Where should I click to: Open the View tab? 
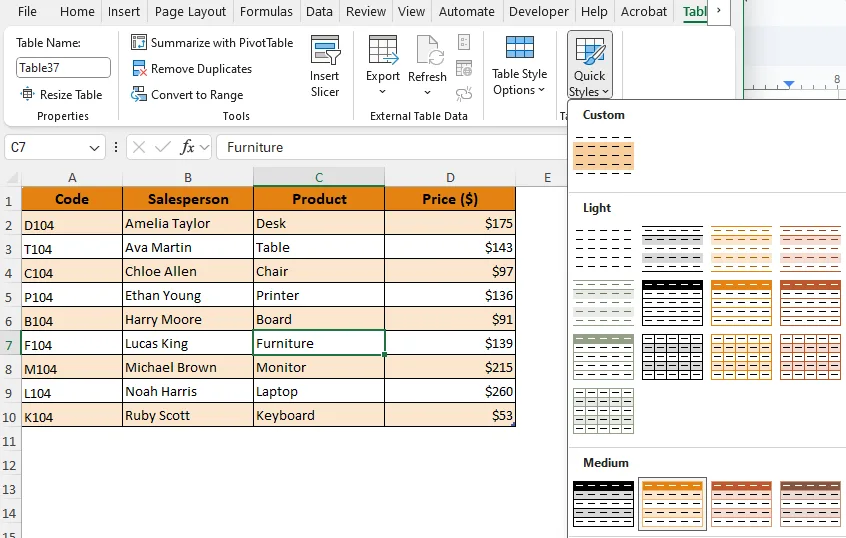[x=411, y=11]
